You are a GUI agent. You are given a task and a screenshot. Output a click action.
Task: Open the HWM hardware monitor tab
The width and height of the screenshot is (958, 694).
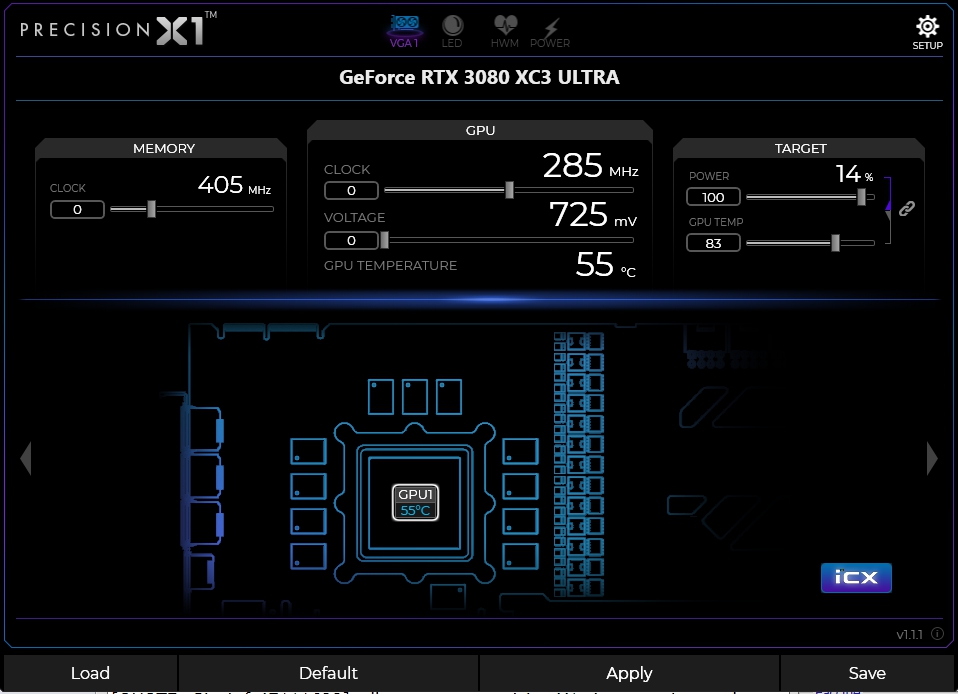click(x=505, y=31)
